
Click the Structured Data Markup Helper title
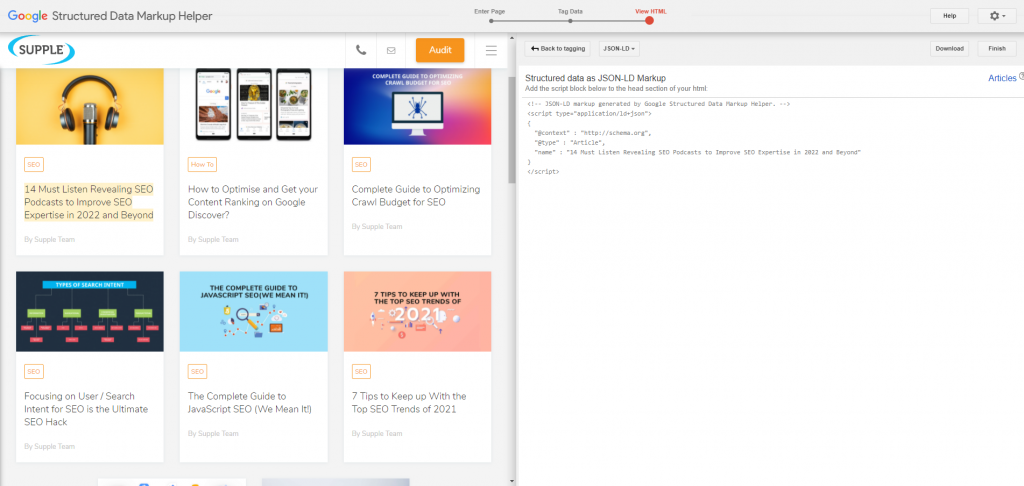pos(131,16)
